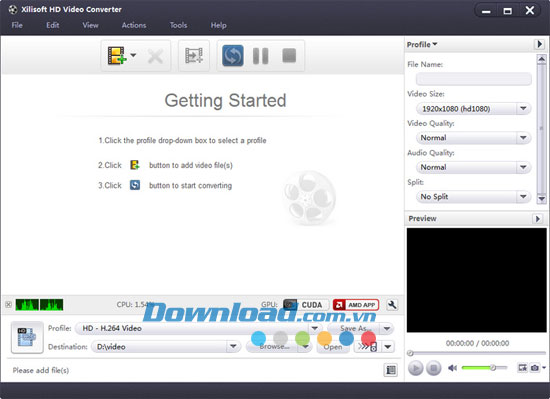
Task: Mute the preview with the speaker icon
Action: [452, 368]
